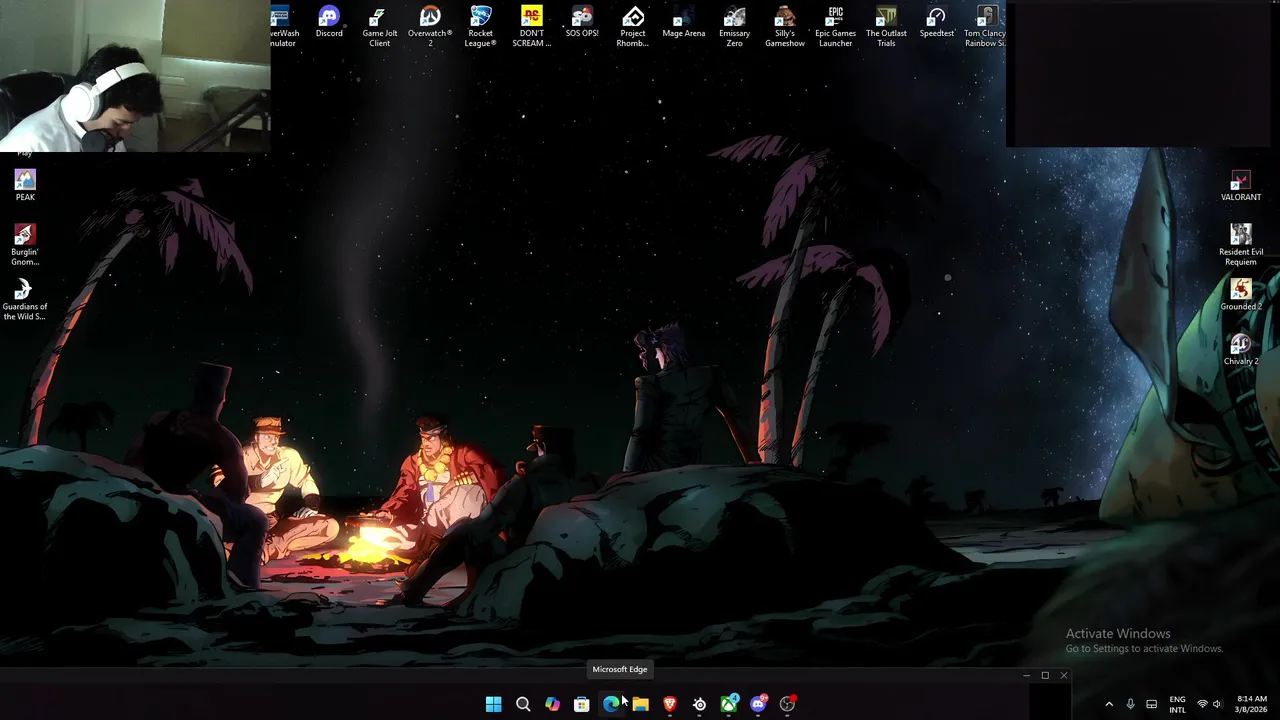Open the Xbox app in the taskbar
1280x720 pixels.
click(x=729, y=704)
